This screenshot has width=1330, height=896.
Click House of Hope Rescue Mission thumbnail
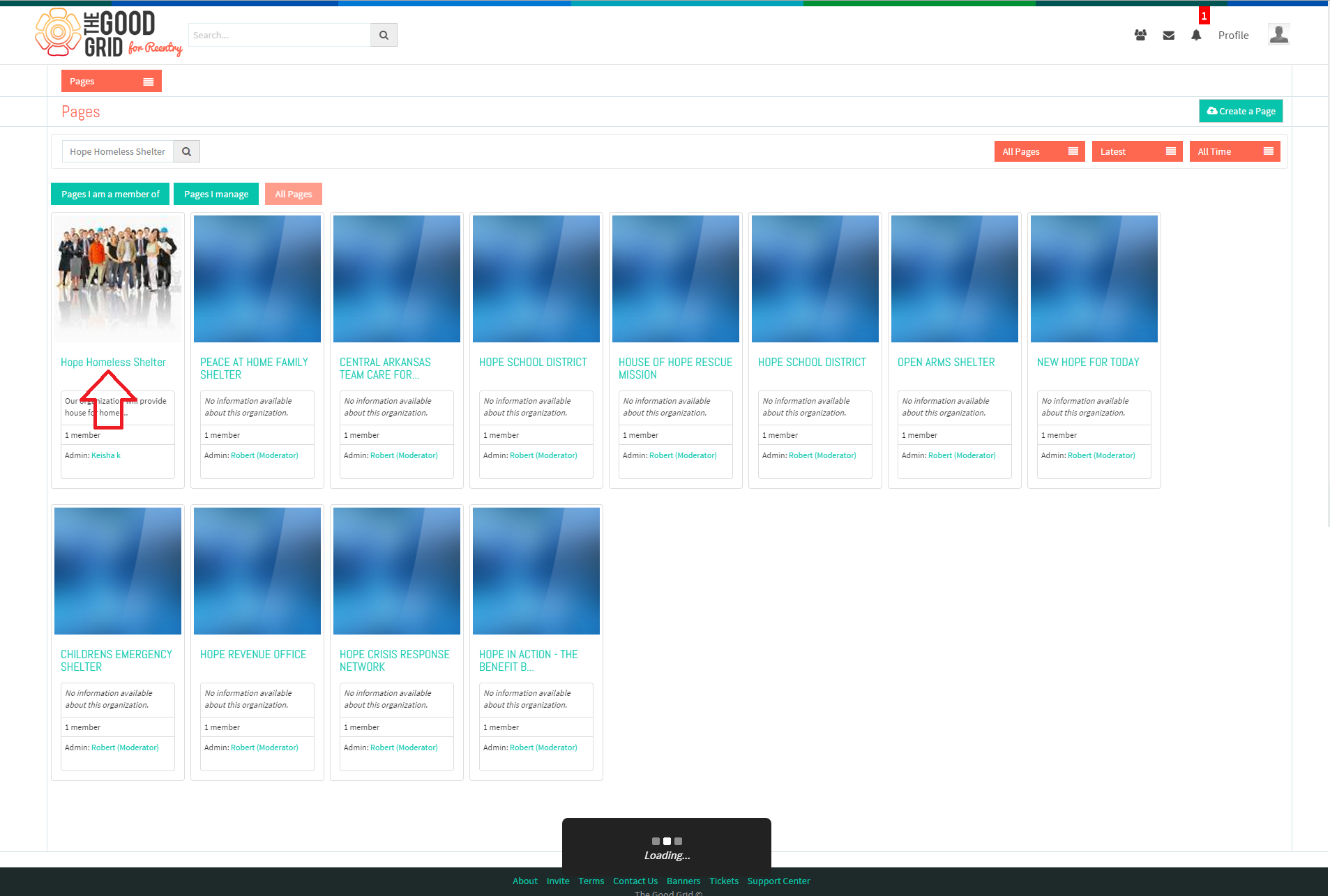click(676, 279)
